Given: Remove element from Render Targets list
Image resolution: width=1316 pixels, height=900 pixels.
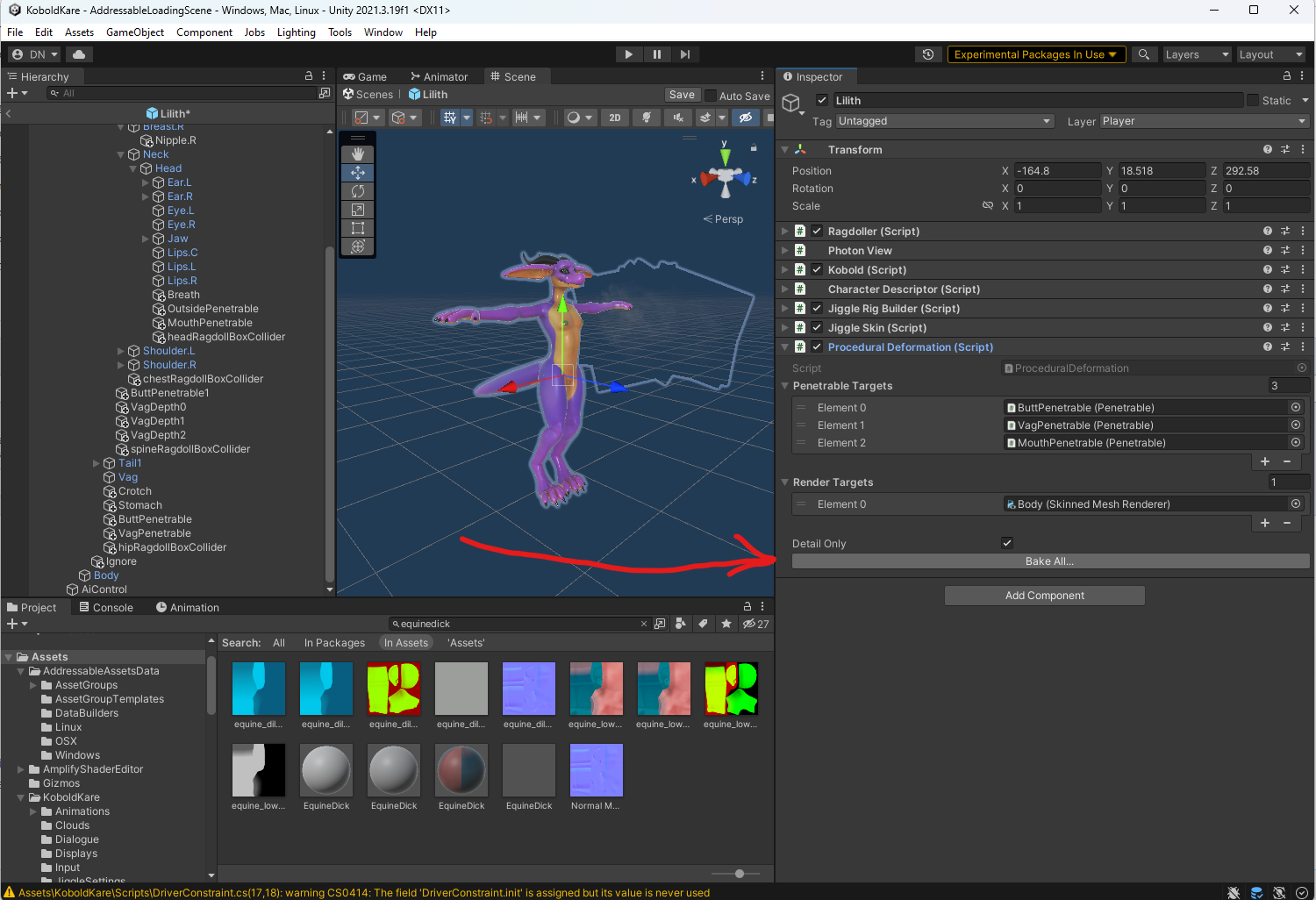Looking at the screenshot, I should click(x=1287, y=523).
